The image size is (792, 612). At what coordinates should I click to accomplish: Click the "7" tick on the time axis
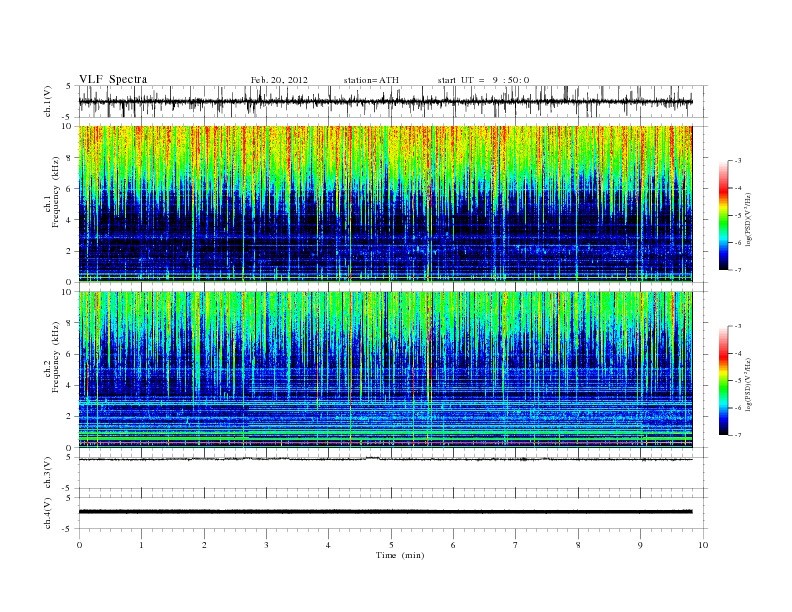point(516,545)
